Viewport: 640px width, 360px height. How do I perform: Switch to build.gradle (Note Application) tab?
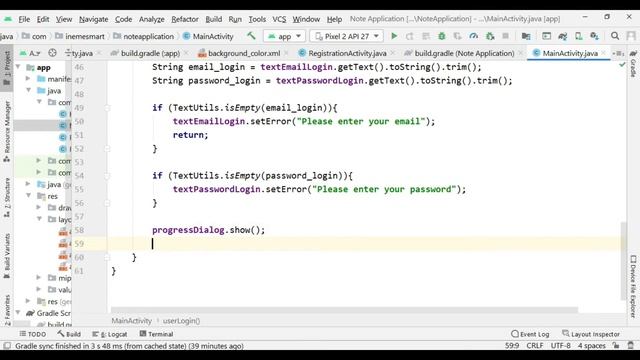464,53
